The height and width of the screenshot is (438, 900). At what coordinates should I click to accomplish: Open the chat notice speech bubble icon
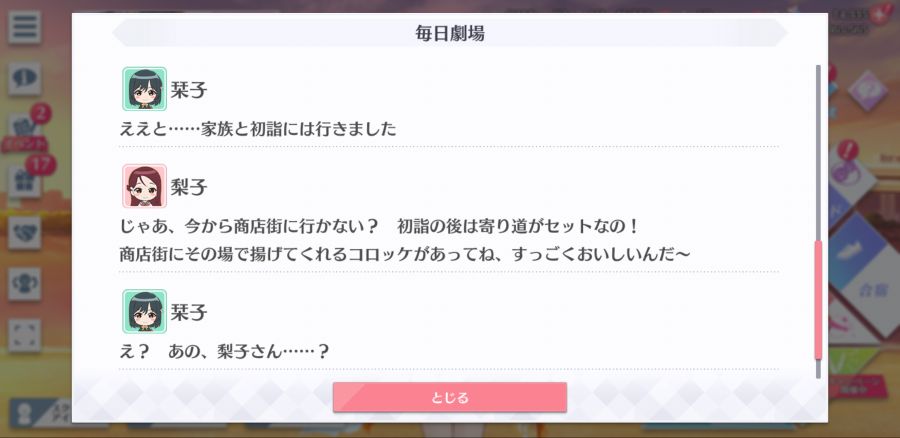click(x=25, y=79)
